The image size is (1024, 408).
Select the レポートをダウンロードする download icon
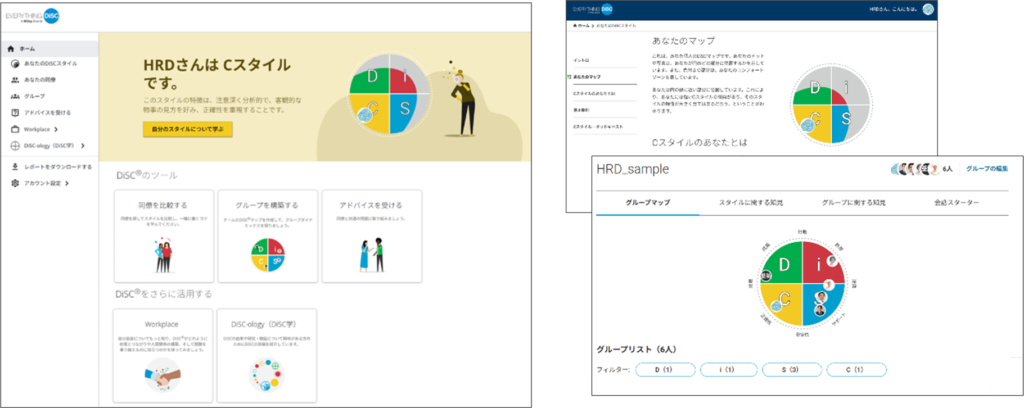pos(13,167)
